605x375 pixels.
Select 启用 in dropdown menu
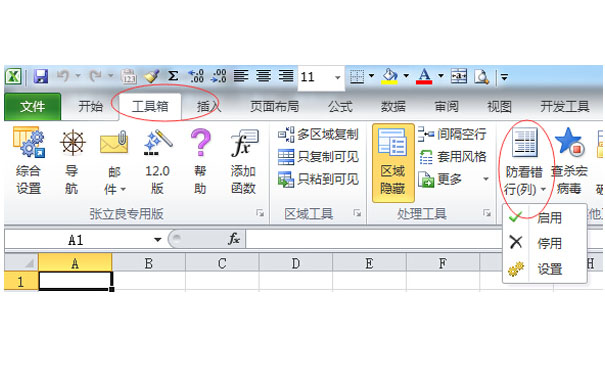(x=544, y=218)
